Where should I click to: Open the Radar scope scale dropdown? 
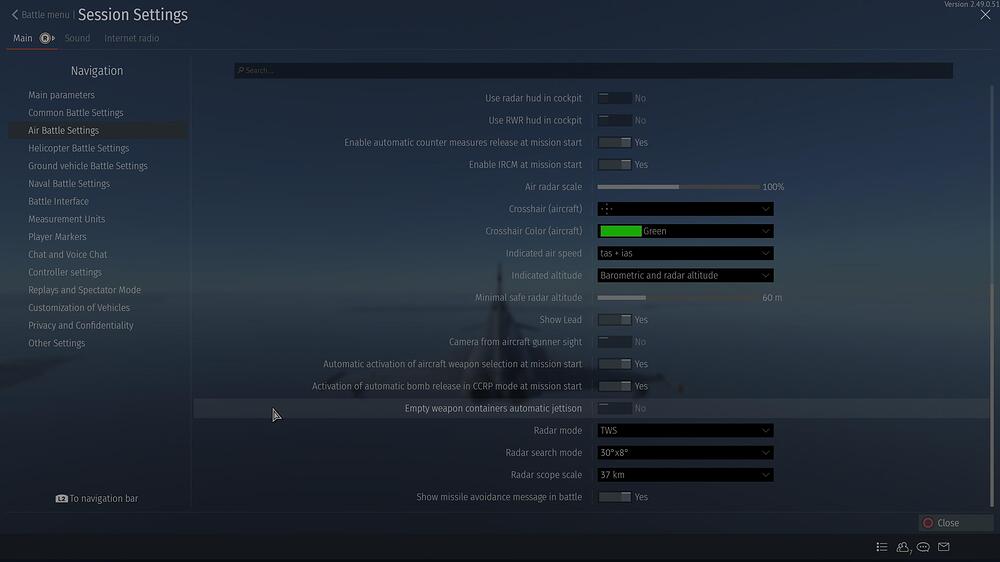click(685, 475)
